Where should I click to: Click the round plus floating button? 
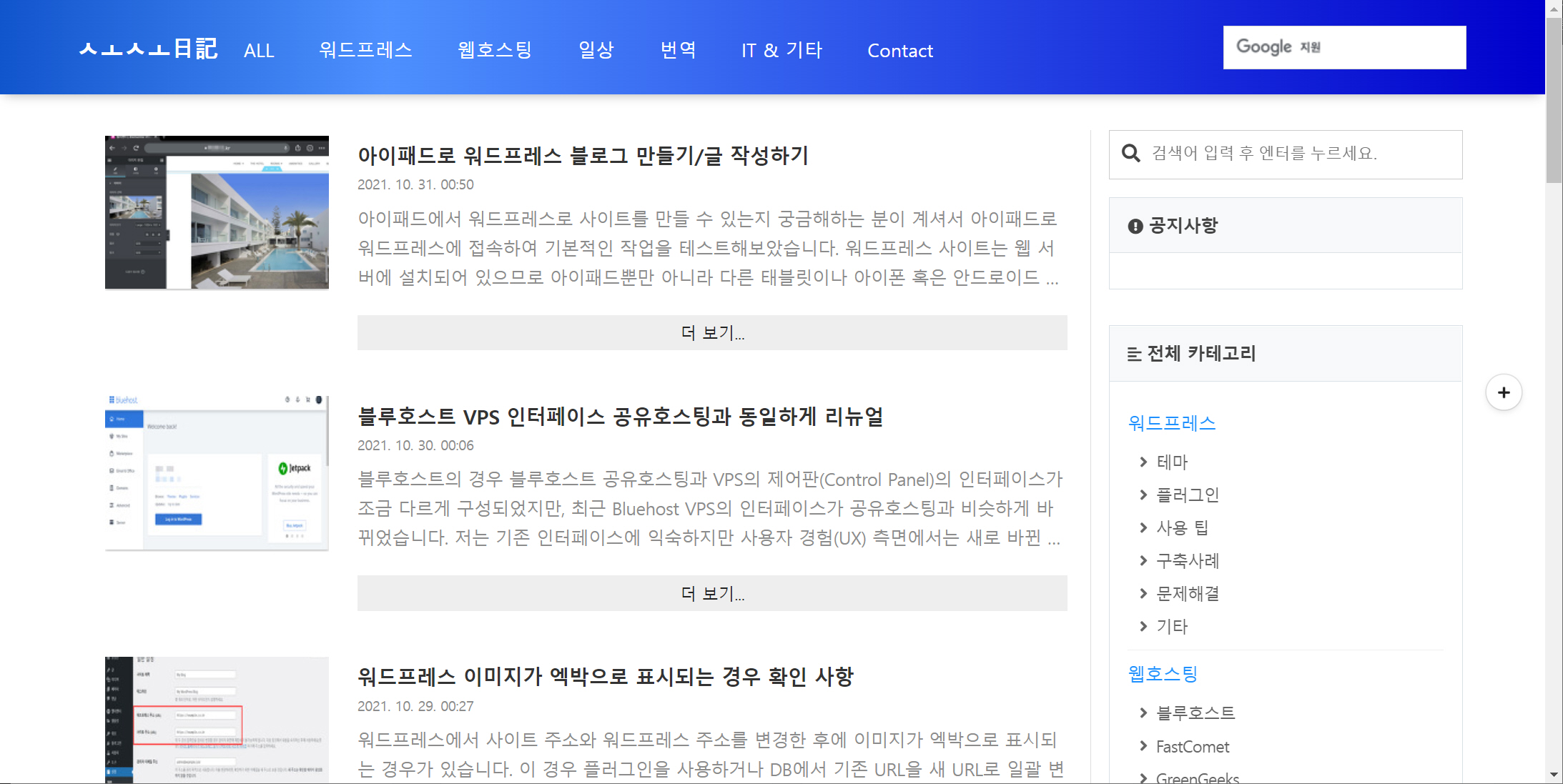coord(1504,392)
